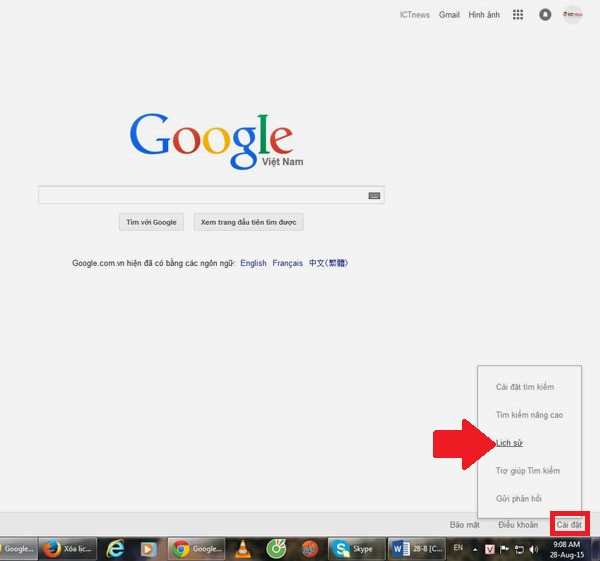The image size is (600, 561).
Task: Open the media player taskbar icon
Action: (148, 549)
